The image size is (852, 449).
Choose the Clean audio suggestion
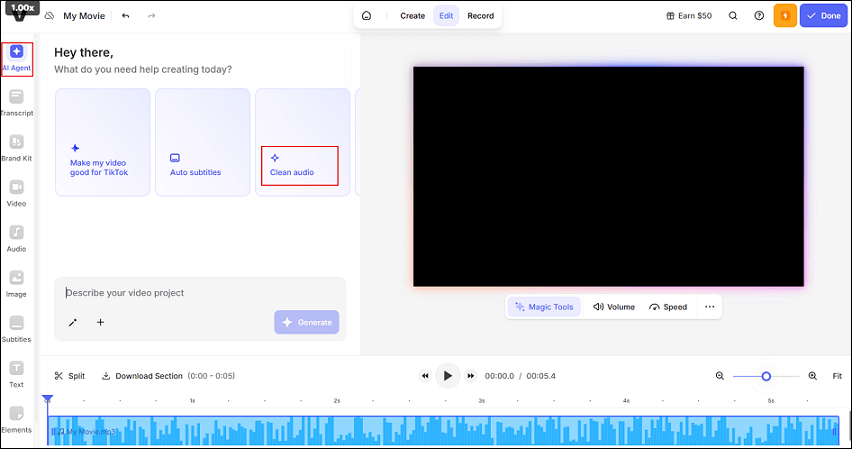[303, 142]
